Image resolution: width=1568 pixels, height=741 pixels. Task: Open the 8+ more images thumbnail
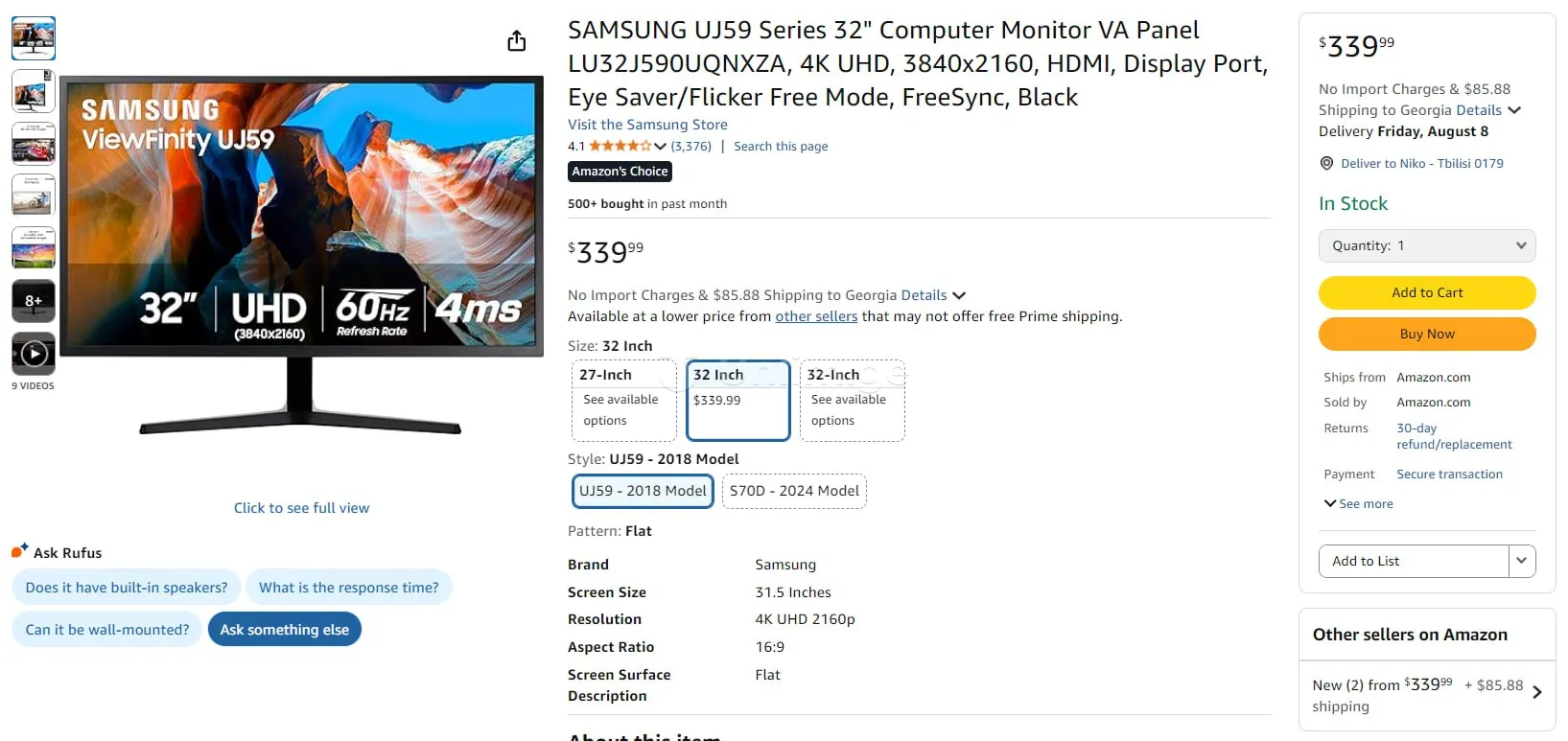coord(34,301)
